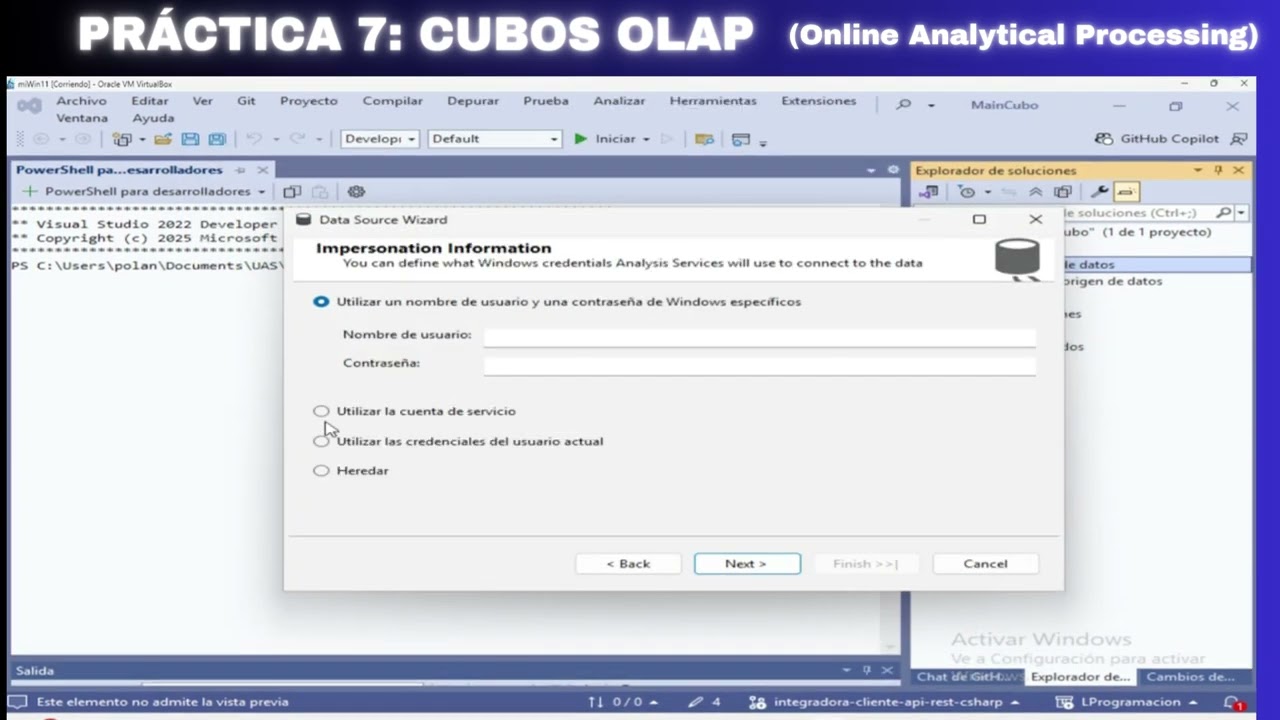This screenshot has width=1280, height=720.
Task: Click the pending changes filter clock icon
Action: point(966,192)
